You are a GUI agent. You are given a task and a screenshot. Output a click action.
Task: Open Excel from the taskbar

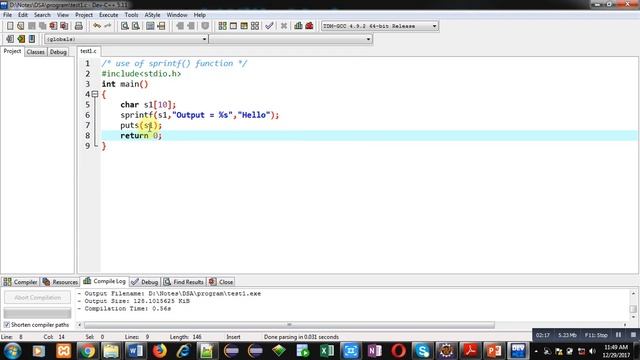[327, 351]
